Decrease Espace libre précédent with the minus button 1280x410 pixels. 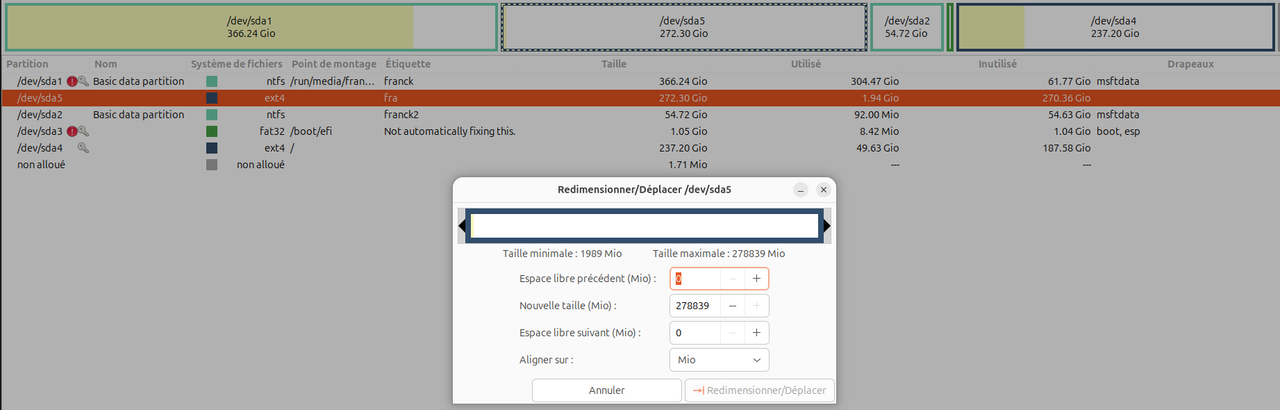pos(733,279)
